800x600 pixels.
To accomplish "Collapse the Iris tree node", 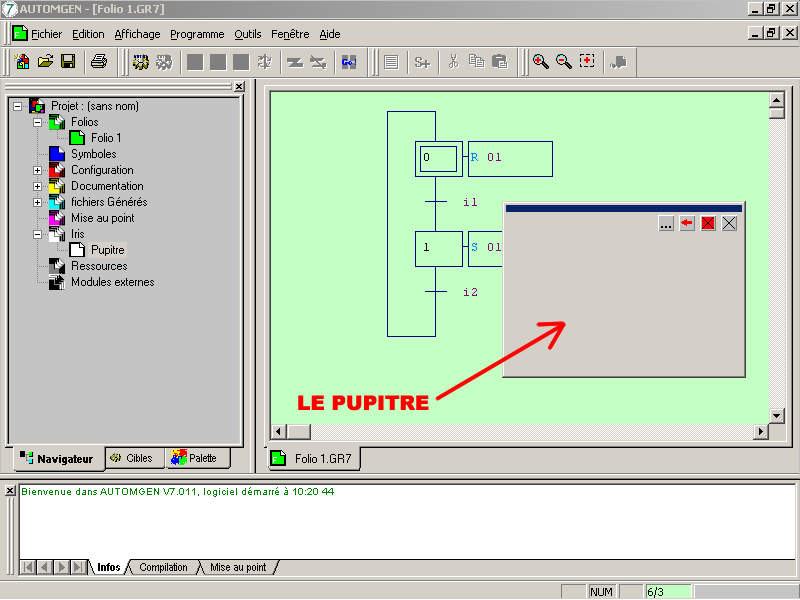I will click(x=38, y=234).
